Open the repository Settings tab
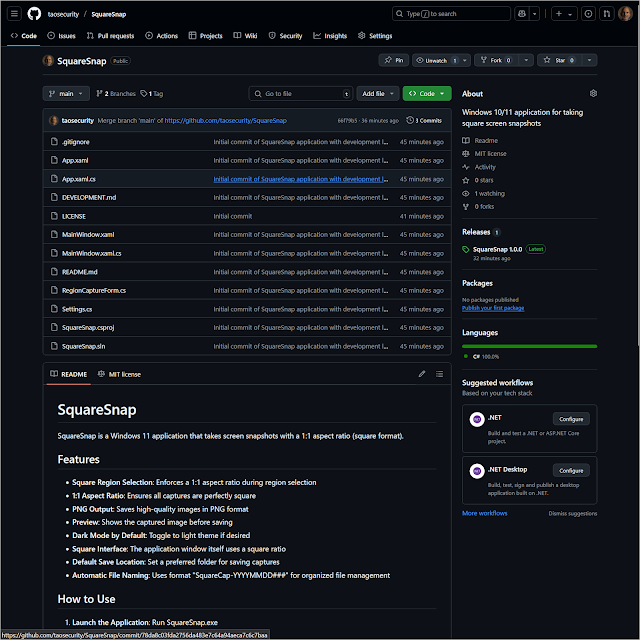The image size is (640, 640). (x=375, y=36)
